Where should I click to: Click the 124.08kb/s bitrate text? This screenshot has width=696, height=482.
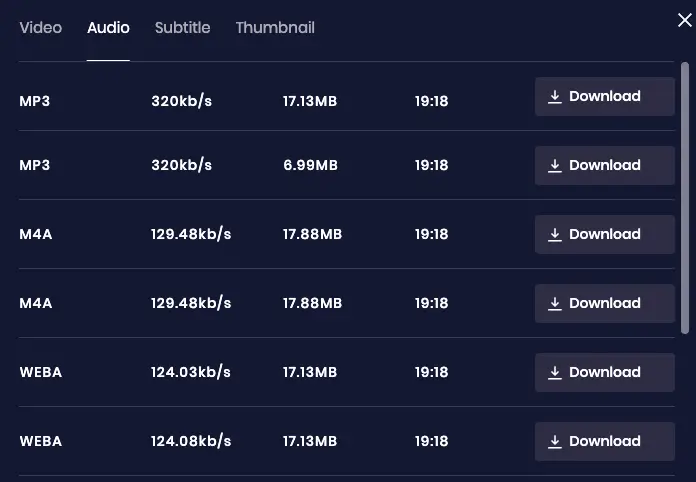(x=191, y=442)
